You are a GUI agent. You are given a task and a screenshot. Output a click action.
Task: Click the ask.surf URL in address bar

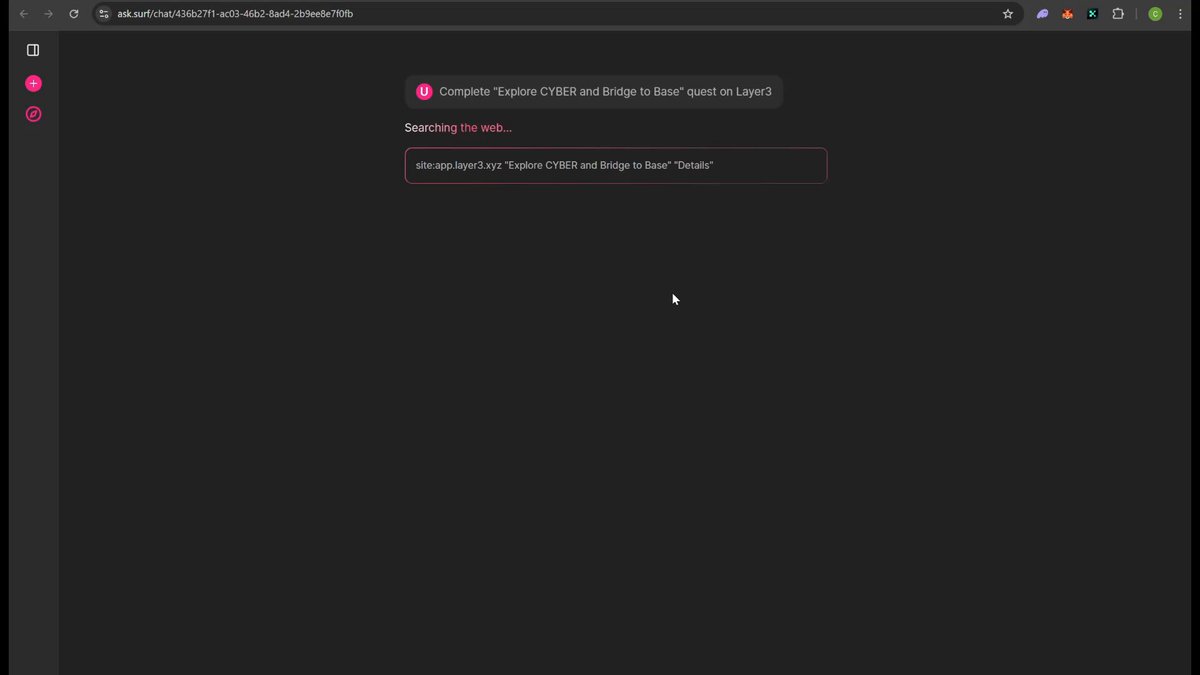(x=235, y=14)
